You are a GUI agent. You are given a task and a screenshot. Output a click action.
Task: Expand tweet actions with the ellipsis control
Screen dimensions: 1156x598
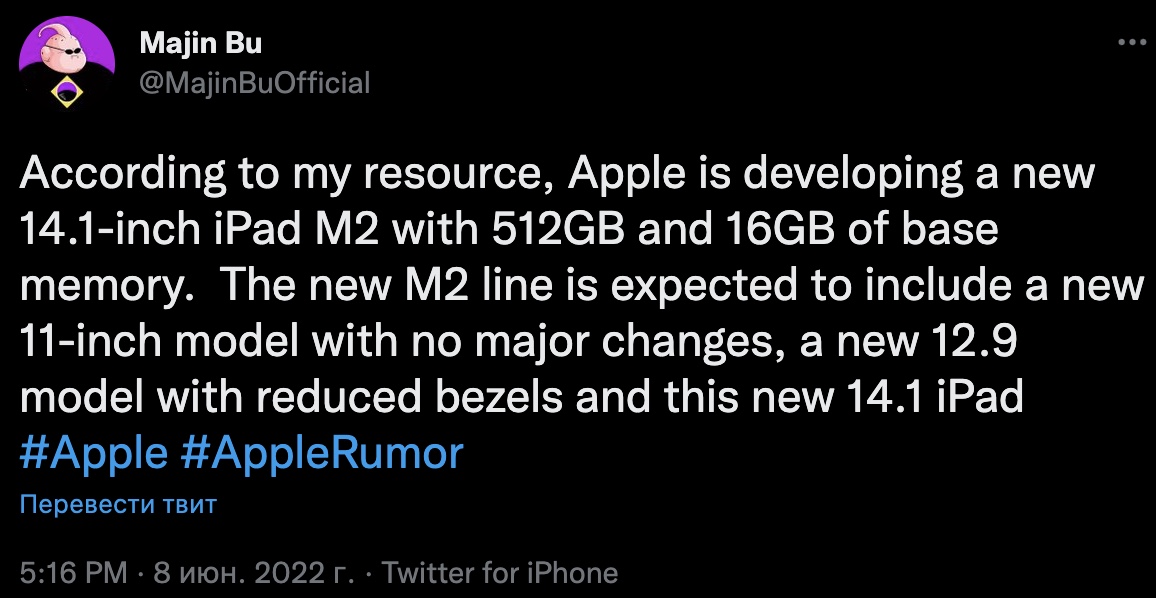tap(1133, 40)
